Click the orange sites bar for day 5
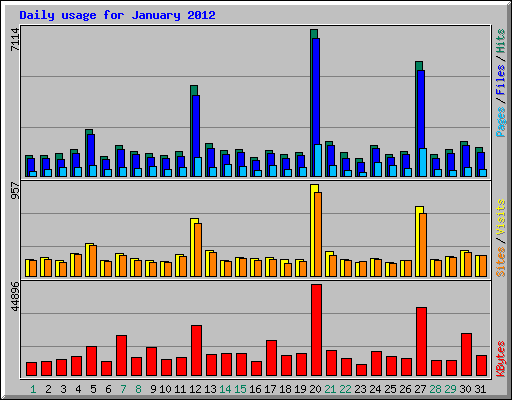The width and height of the screenshot is (512, 400). 93,261
